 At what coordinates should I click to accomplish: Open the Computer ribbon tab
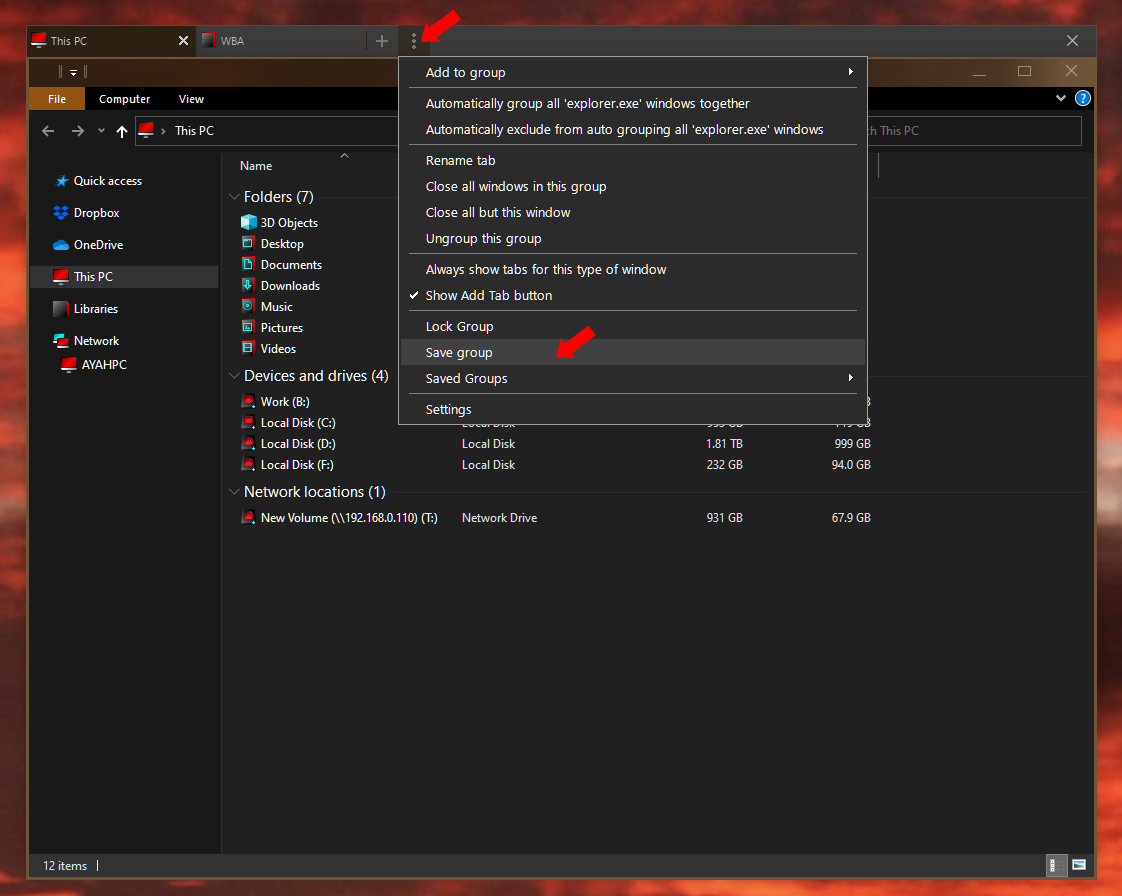[x=124, y=99]
